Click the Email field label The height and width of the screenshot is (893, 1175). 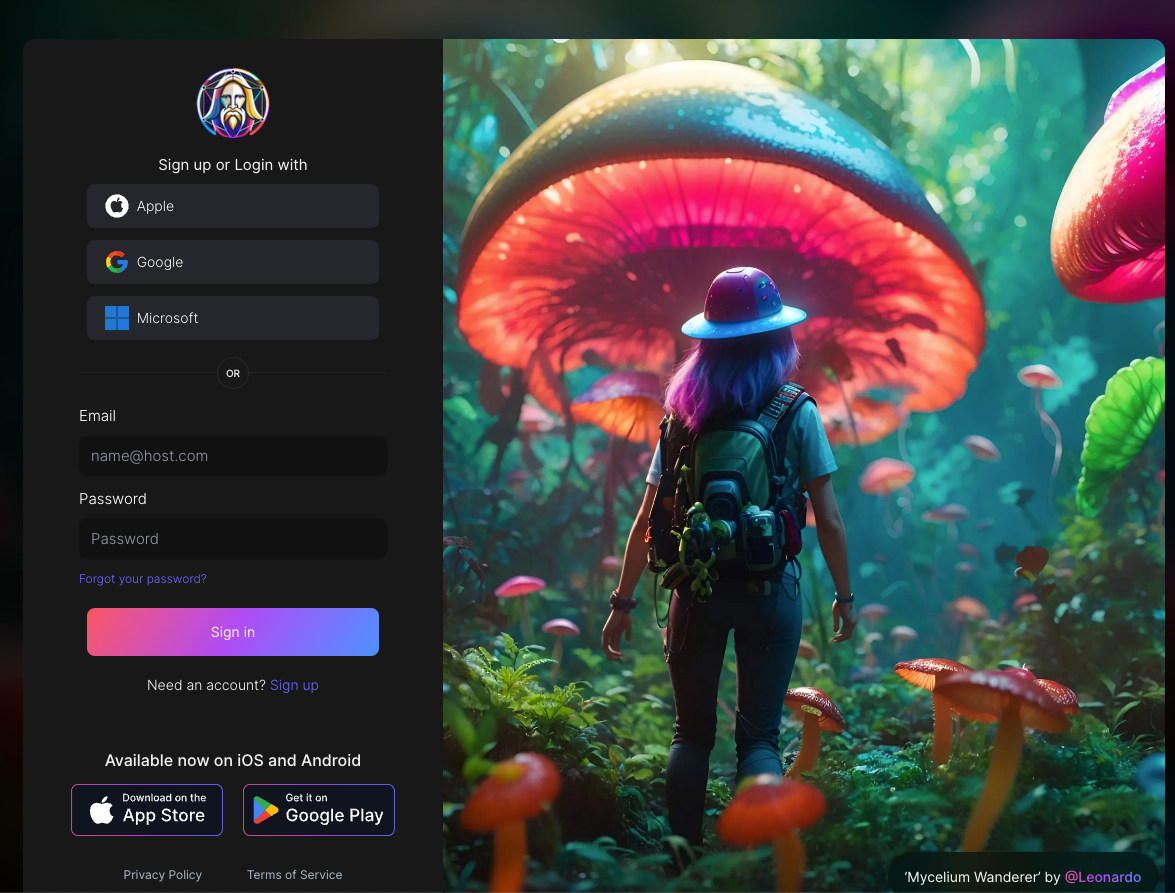click(98, 416)
